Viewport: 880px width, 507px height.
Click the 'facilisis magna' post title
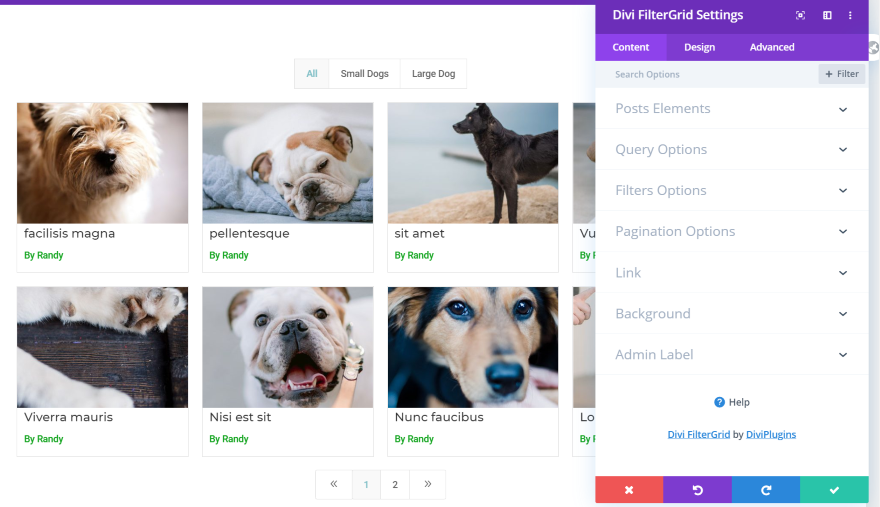point(70,234)
